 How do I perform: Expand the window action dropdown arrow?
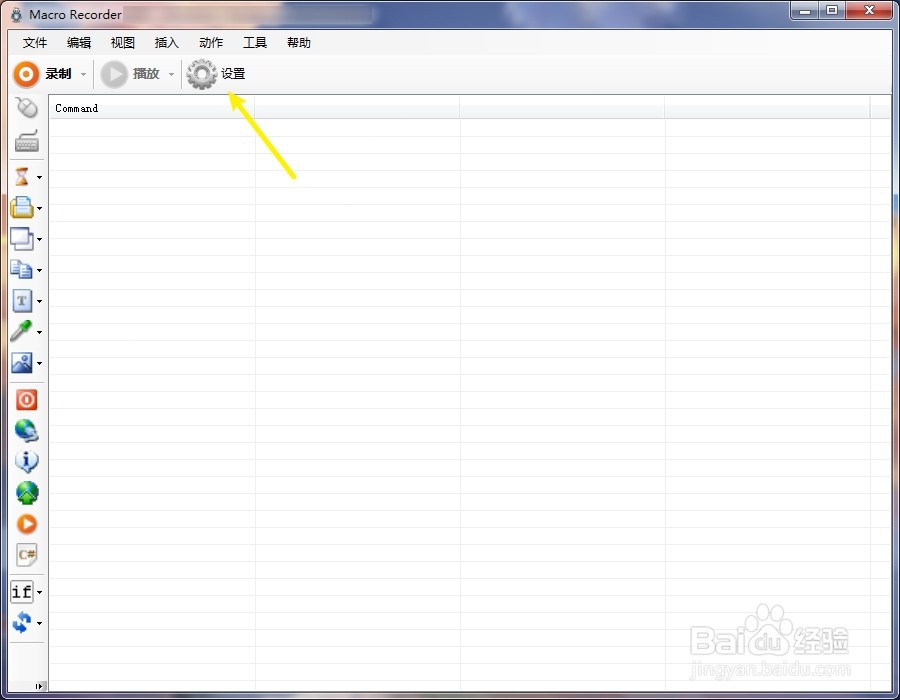(39, 239)
